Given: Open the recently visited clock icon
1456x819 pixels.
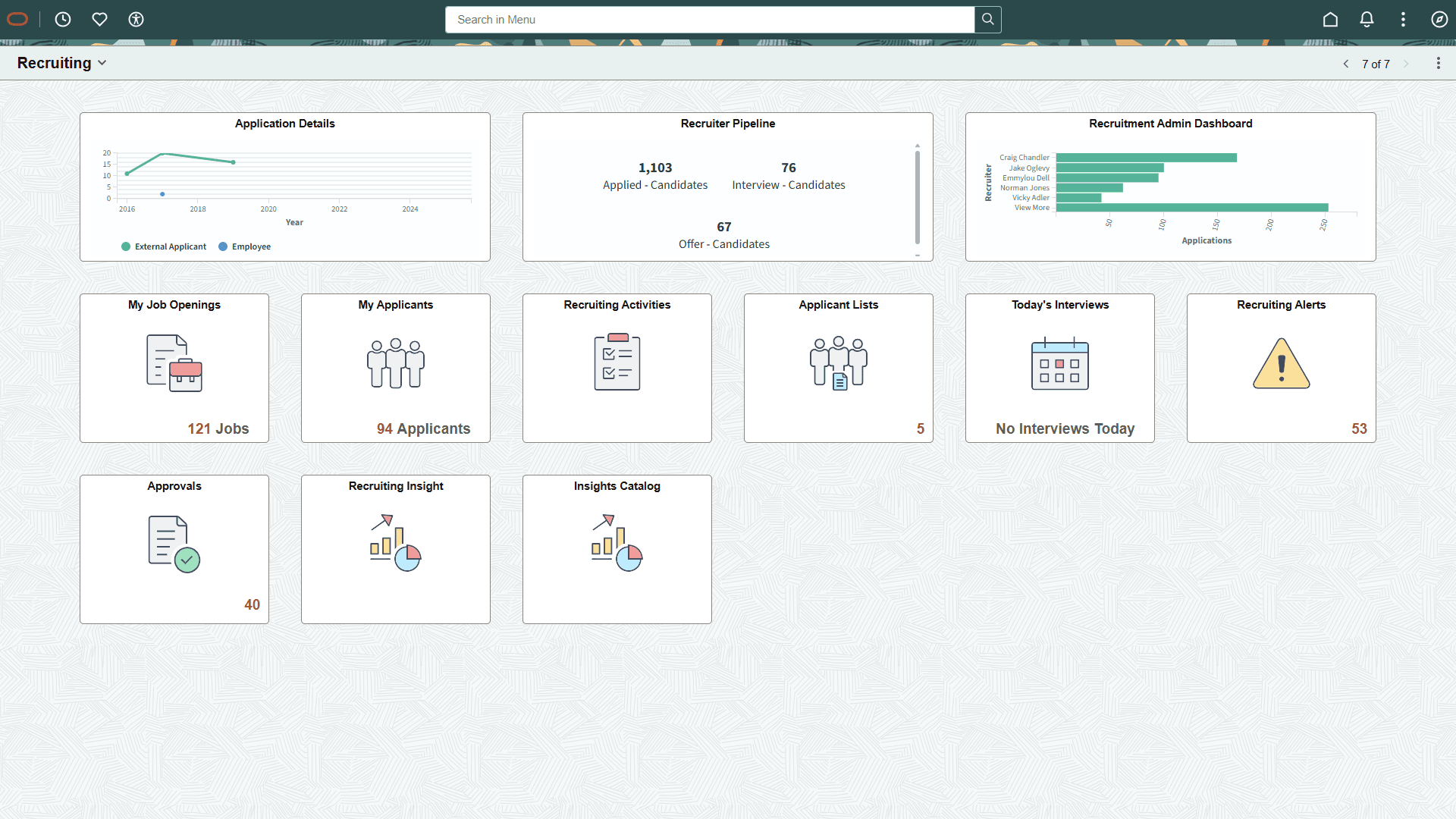Looking at the screenshot, I should pos(63,20).
